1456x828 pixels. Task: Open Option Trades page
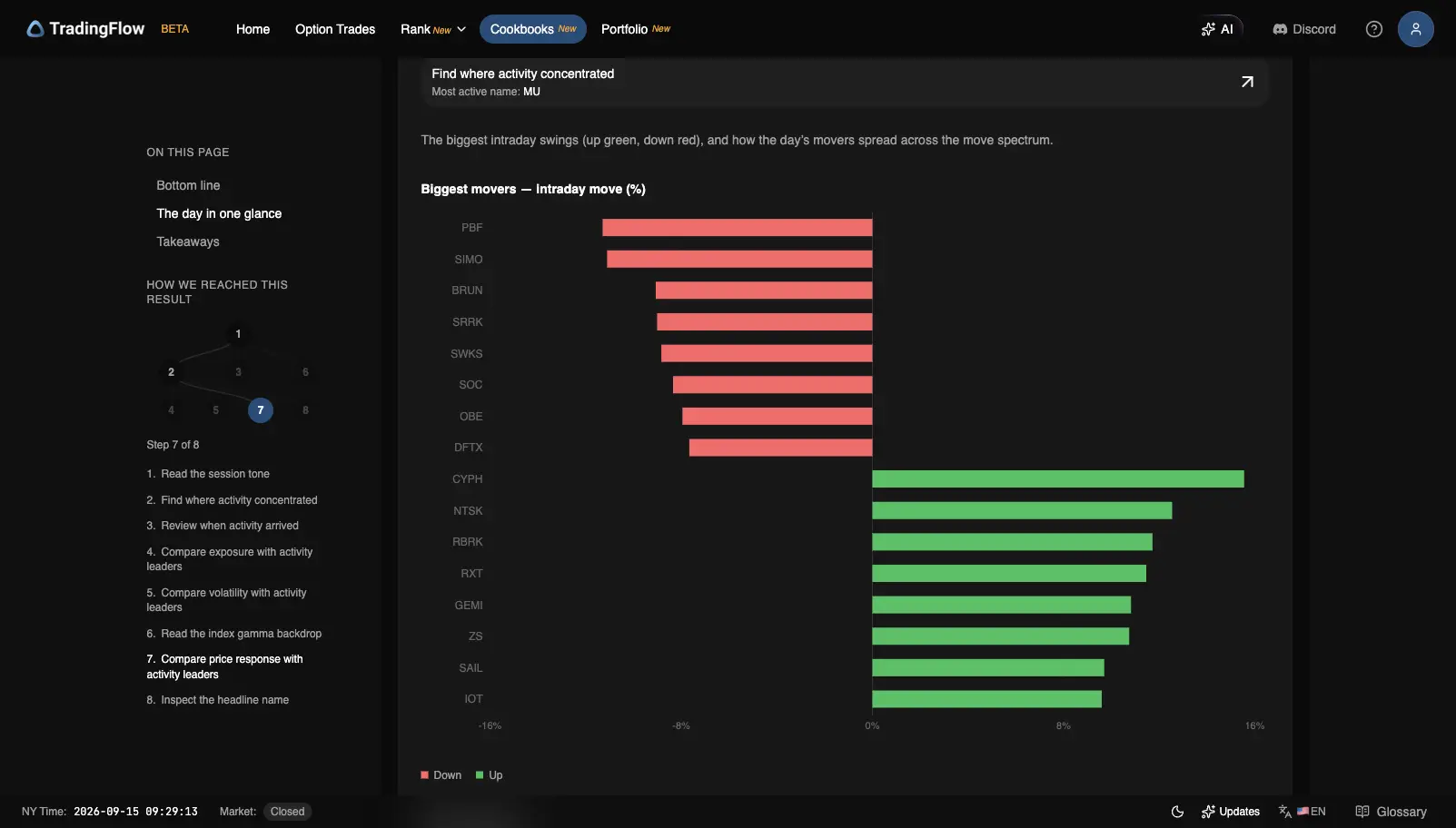[335, 29]
